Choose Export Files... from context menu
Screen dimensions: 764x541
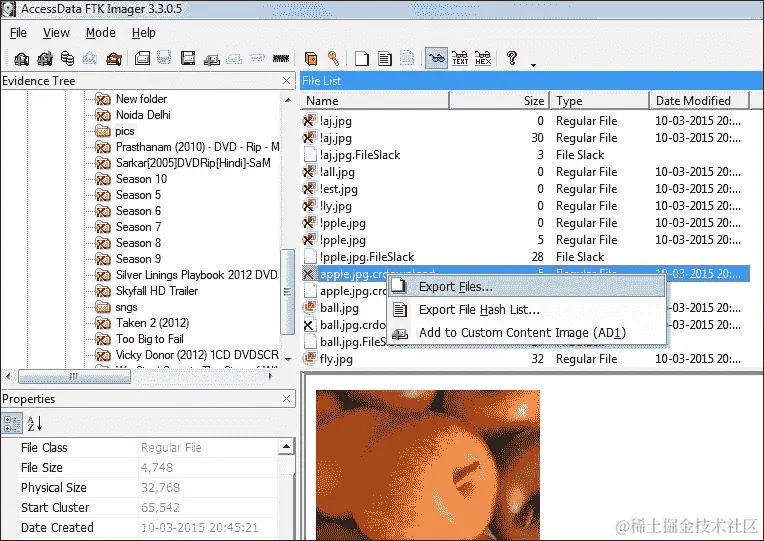[x=526, y=287]
